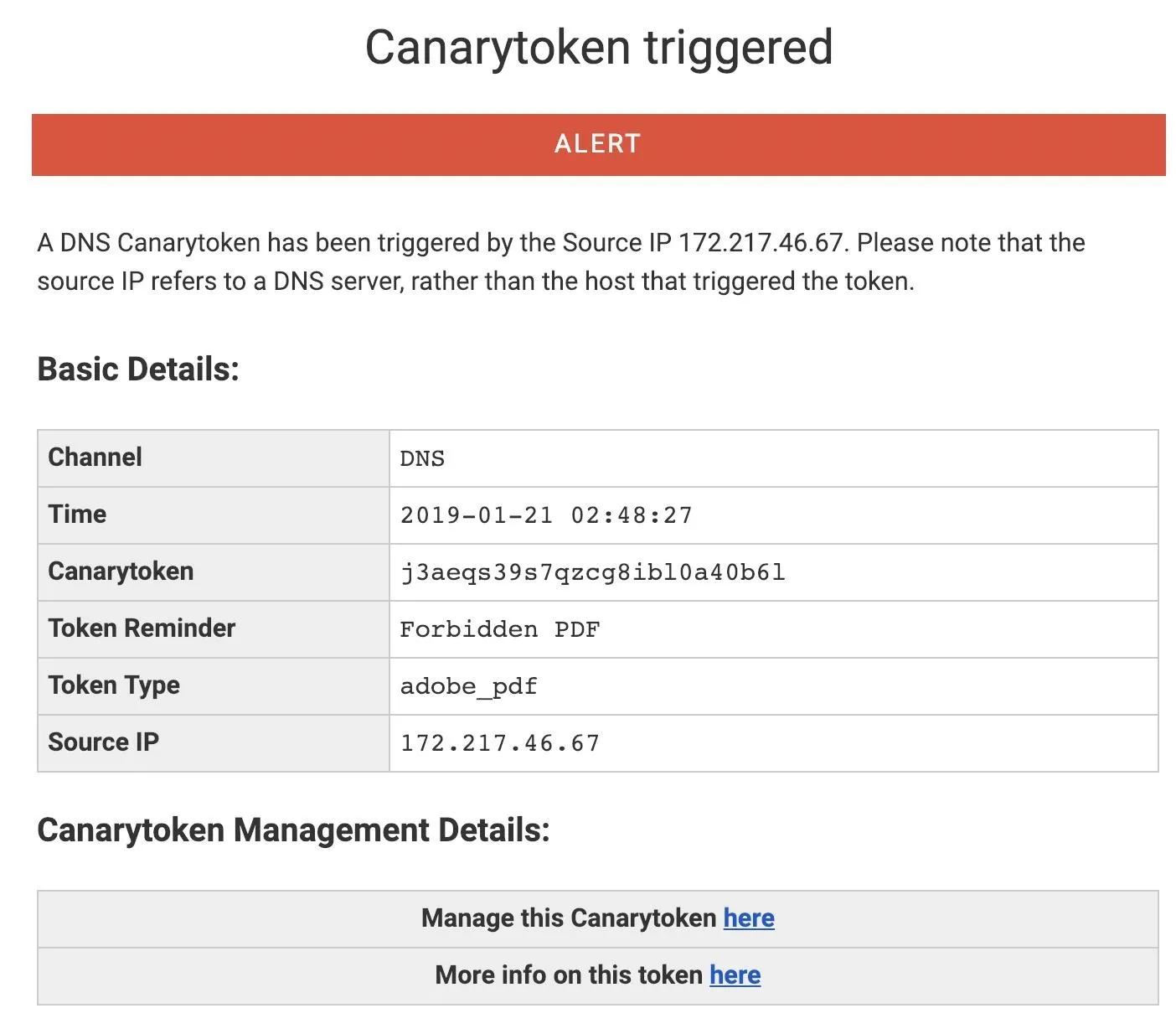Click the Canarytoken Management Details heading

pos(294,830)
